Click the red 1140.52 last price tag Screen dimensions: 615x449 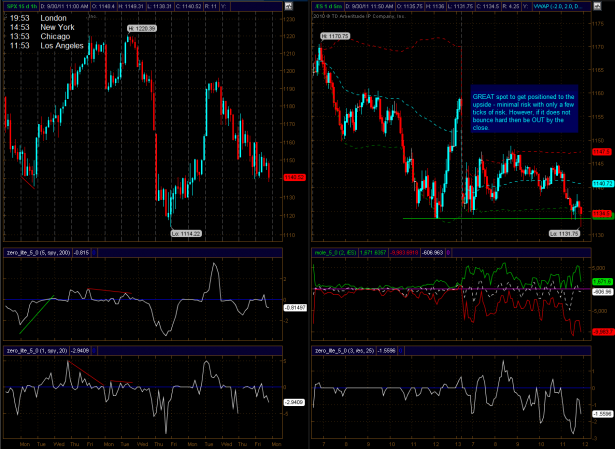[294, 178]
